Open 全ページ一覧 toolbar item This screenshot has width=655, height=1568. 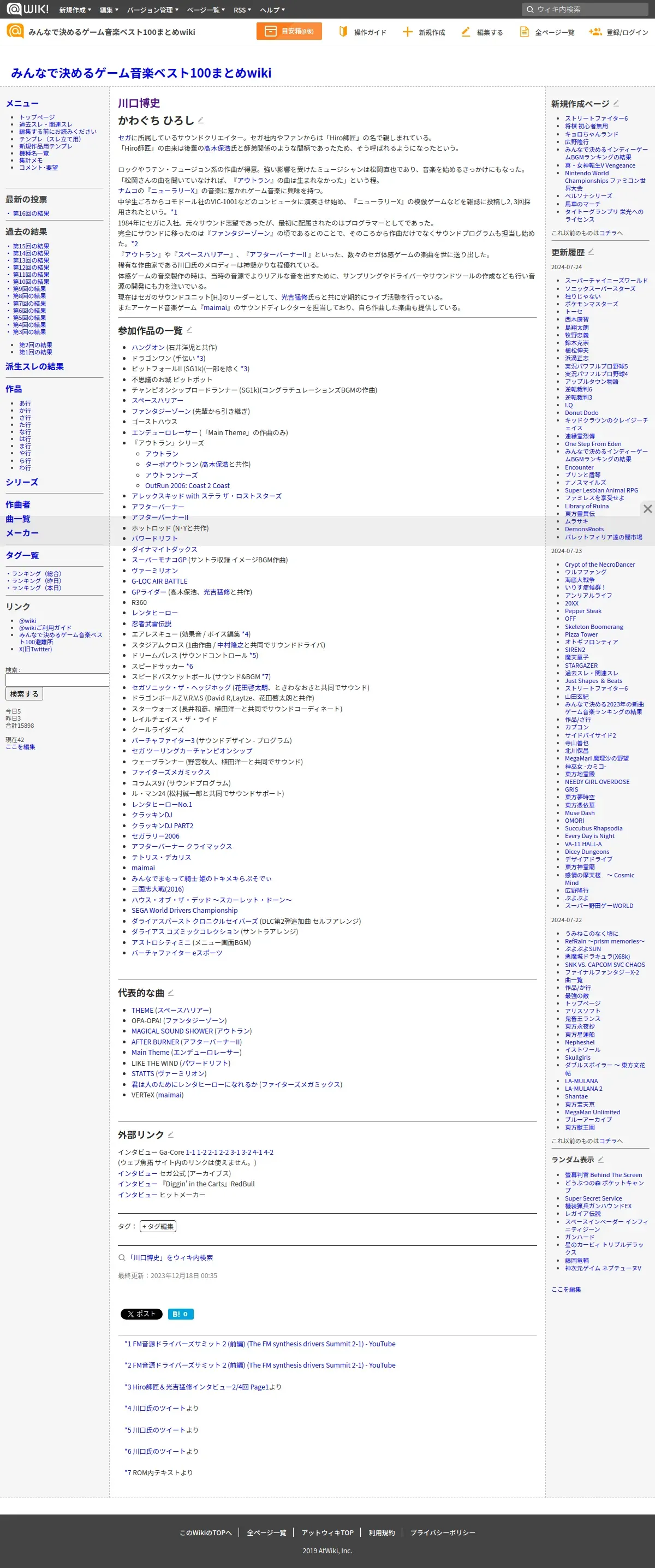click(x=546, y=32)
